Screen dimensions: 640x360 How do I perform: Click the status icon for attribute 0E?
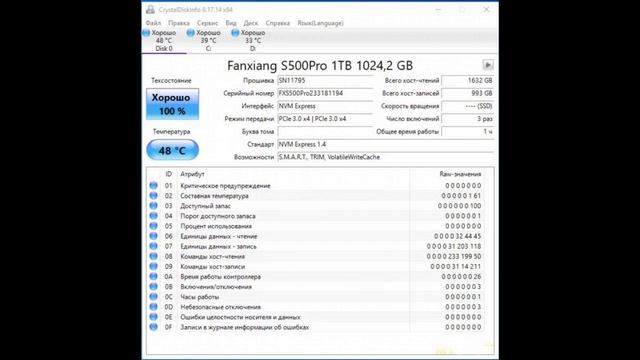[x=153, y=317]
